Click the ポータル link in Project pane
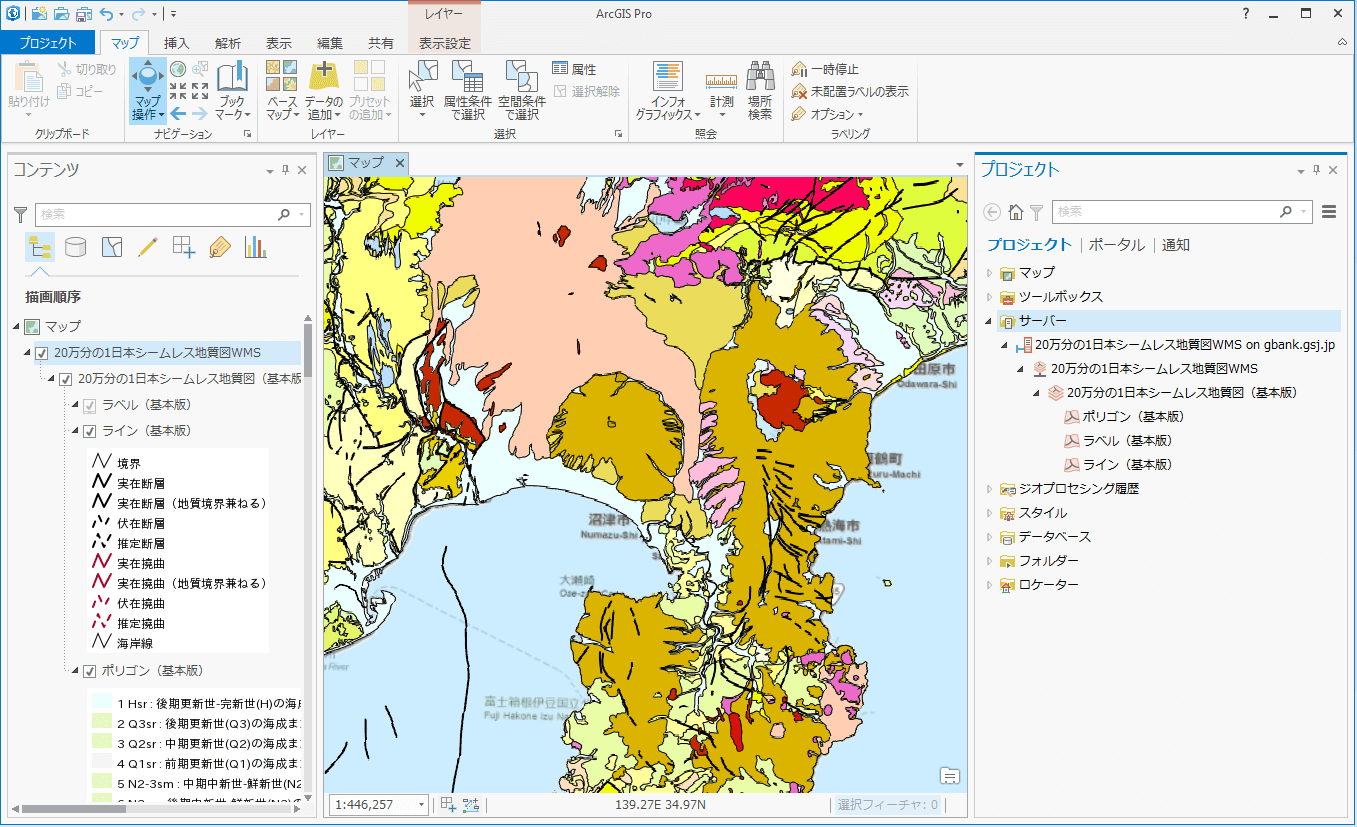Image resolution: width=1357 pixels, height=827 pixels. [x=1116, y=245]
